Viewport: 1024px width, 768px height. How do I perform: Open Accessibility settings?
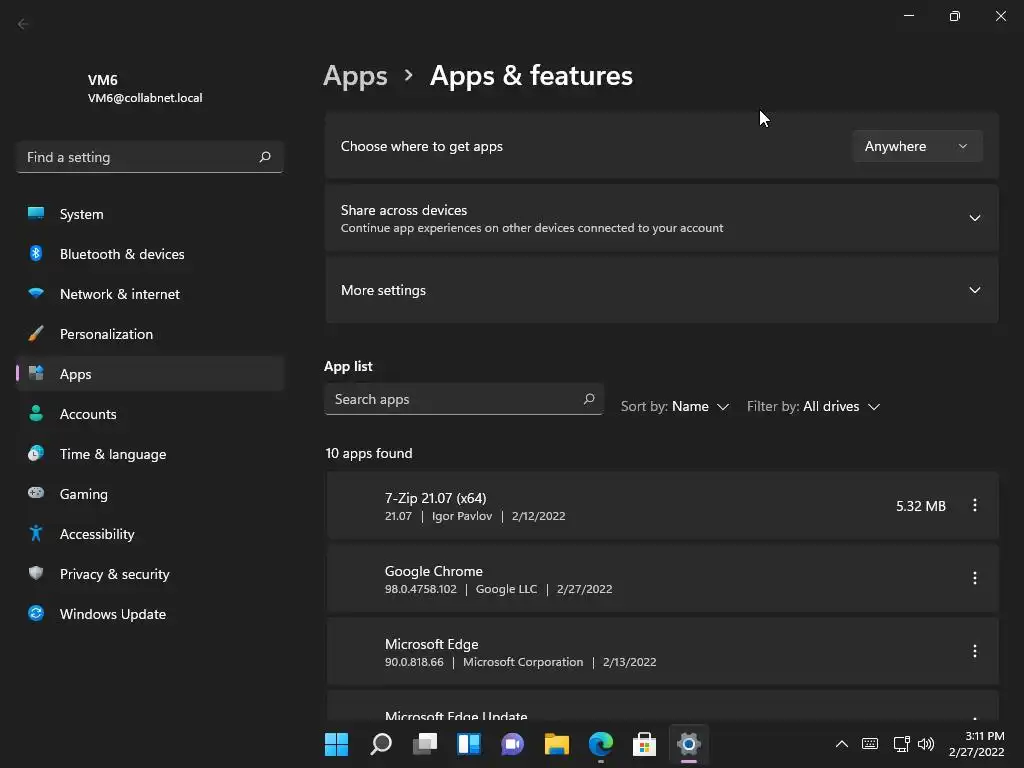click(x=150, y=534)
